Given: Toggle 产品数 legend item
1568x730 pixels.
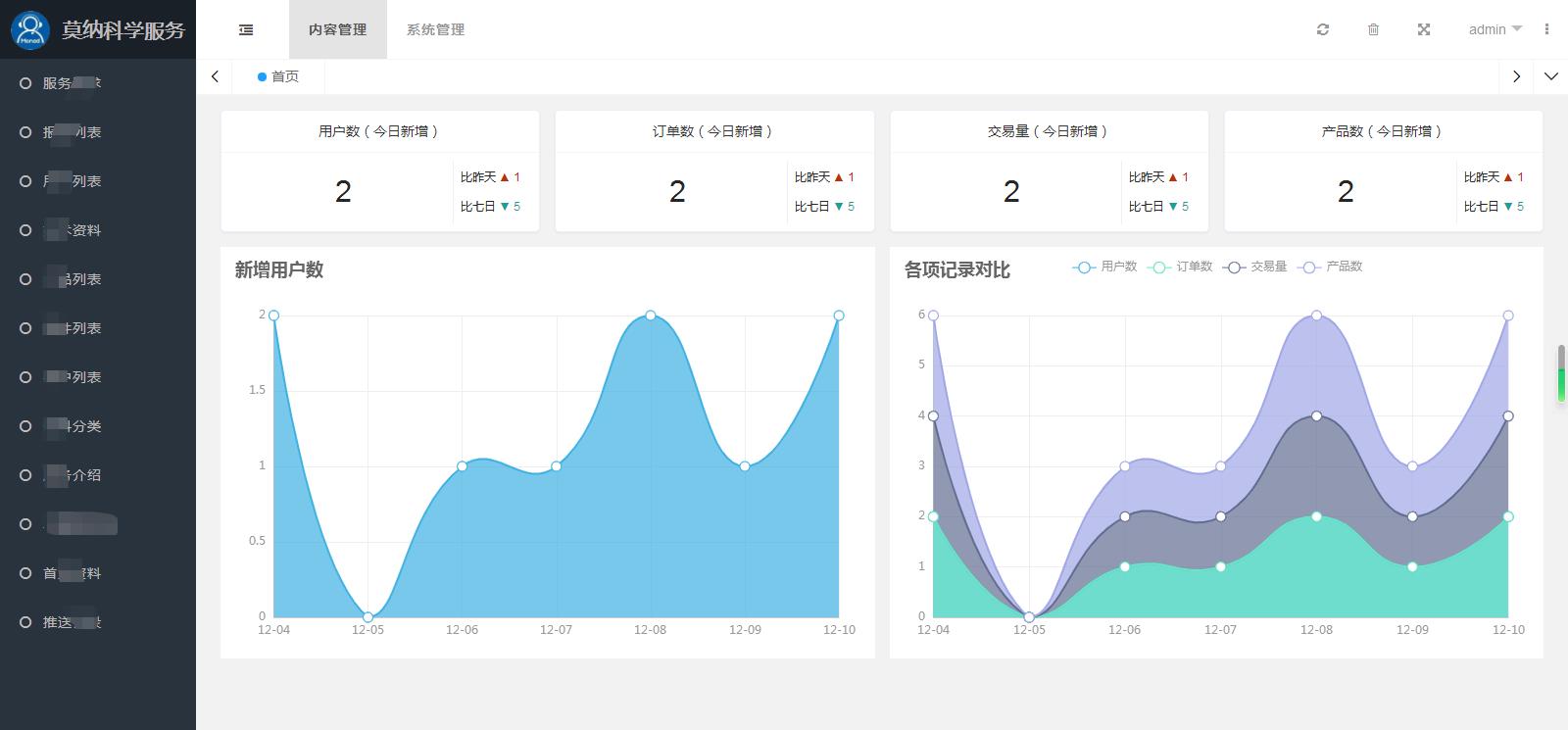Looking at the screenshot, I should 1331,267.
